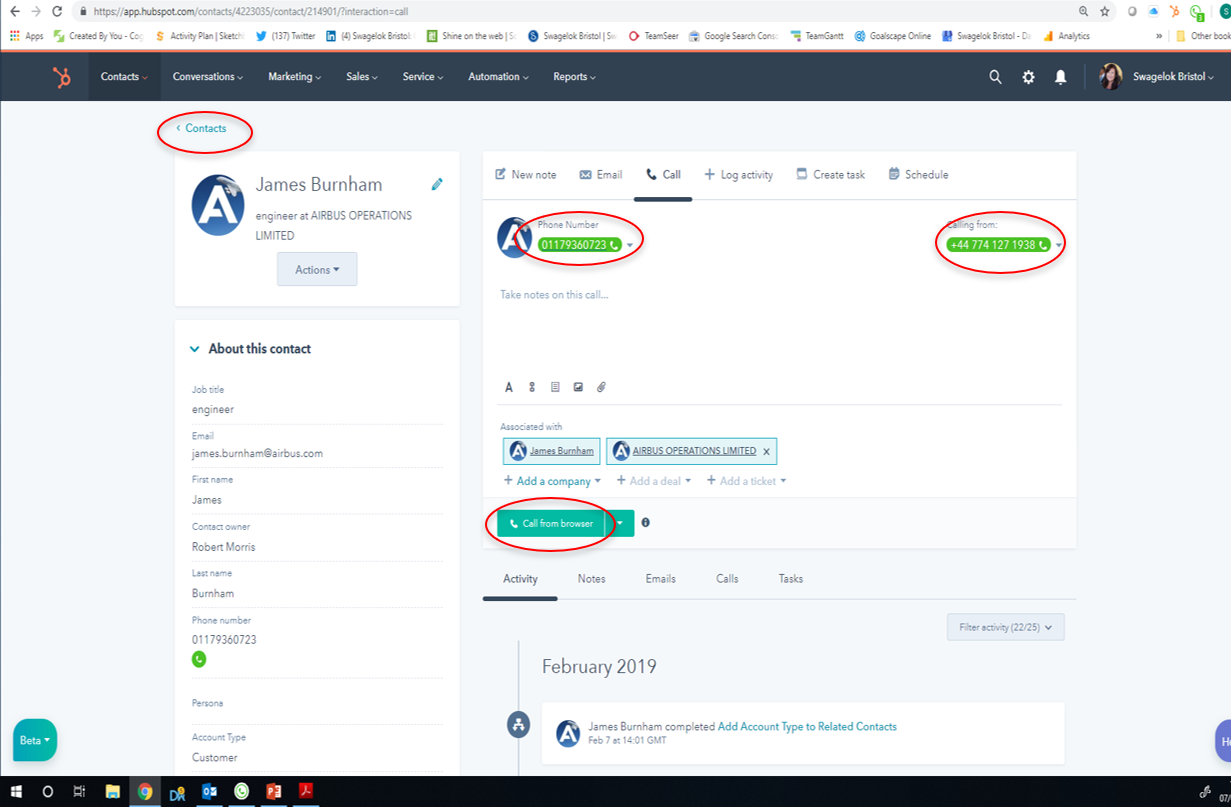Open PowerPoint from the taskbar
This screenshot has width=1231, height=807.
274,791
